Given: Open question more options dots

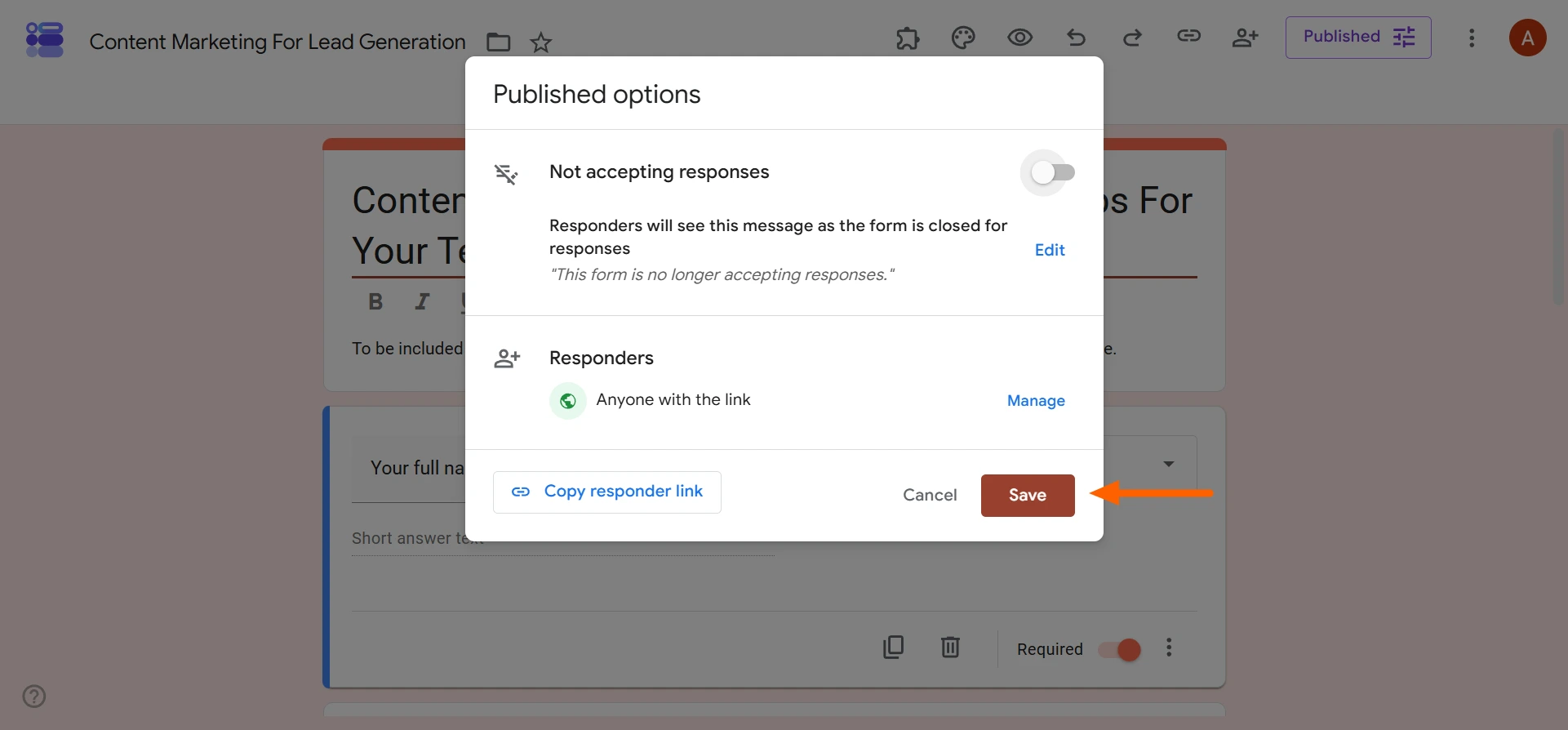Looking at the screenshot, I should click(x=1169, y=648).
